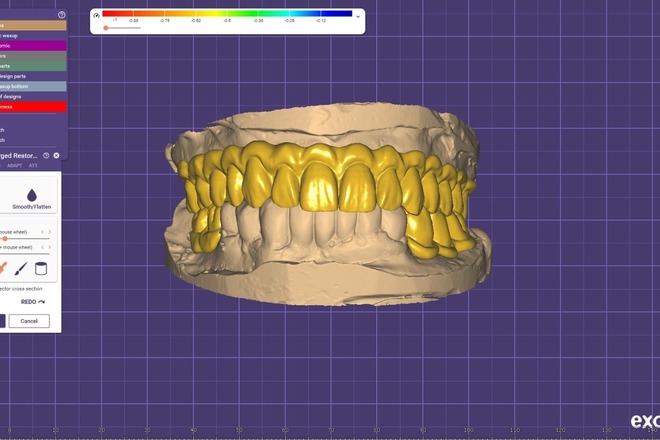Viewport: 660px width, 440px height.
Task: Switch to the ADAPT tab
Action: pos(14,165)
